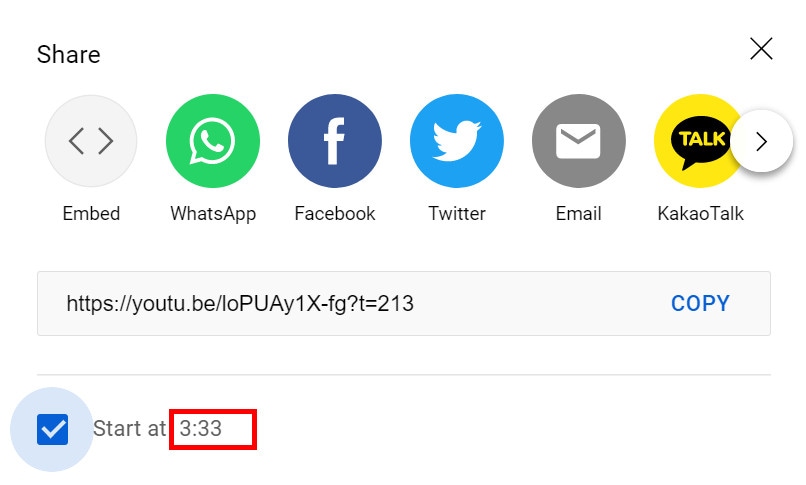Uncheck the Start at checkbox
Image resolution: width=806 pixels, height=485 pixels.
(x=52, y=429)
